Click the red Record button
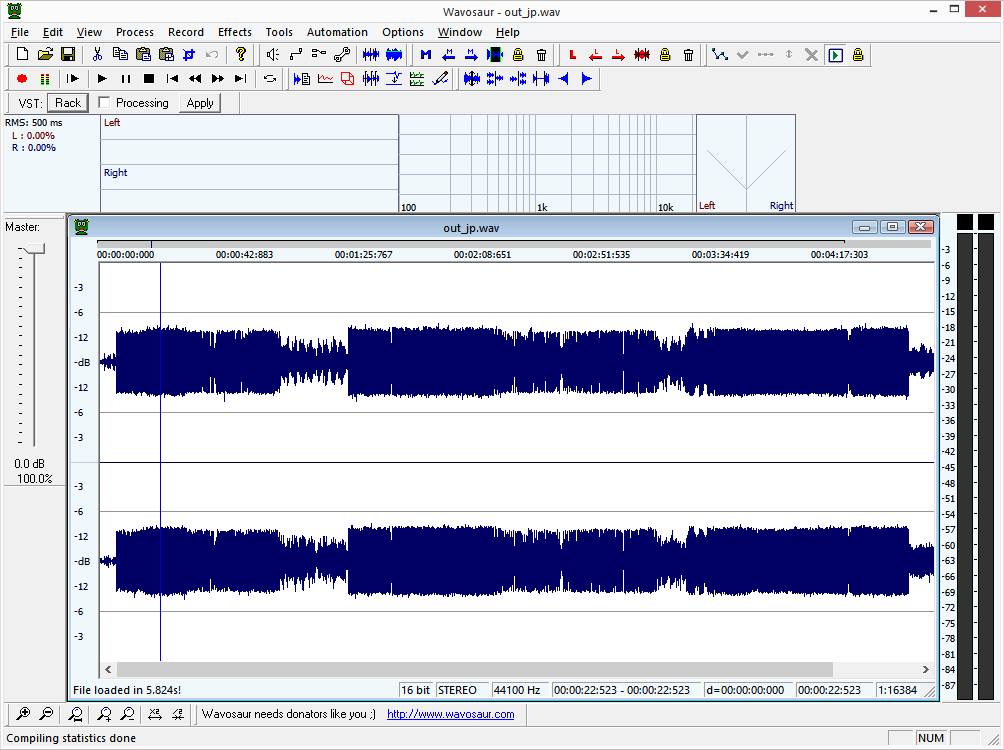1004x750 pixels. pyautogui.click(x=22, y=79)
